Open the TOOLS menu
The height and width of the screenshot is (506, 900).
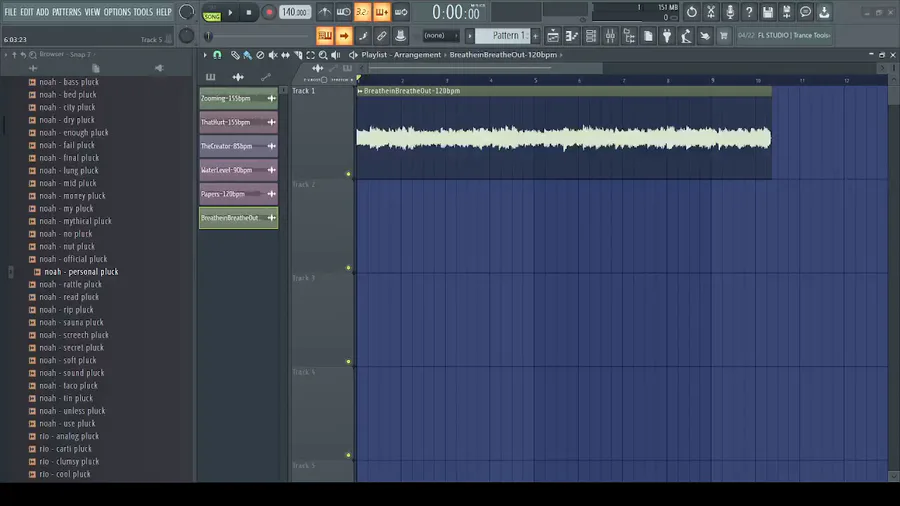tap(143, 12)
